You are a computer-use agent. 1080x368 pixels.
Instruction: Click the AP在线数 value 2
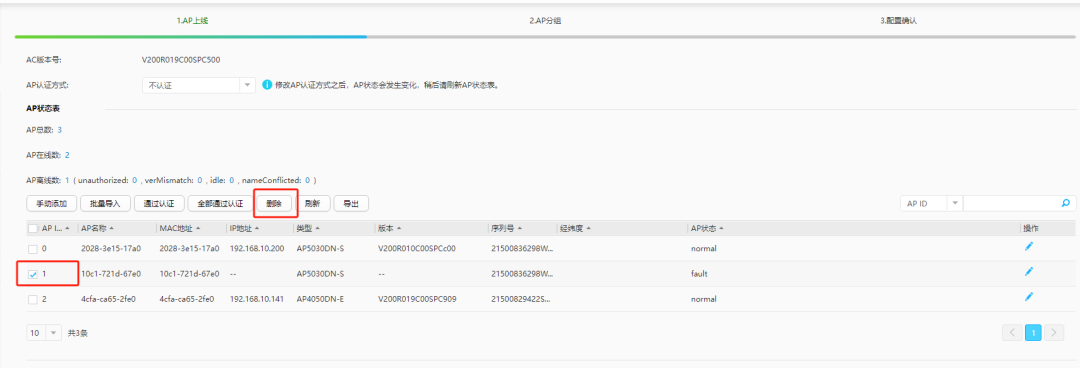[x=67, y=155]
